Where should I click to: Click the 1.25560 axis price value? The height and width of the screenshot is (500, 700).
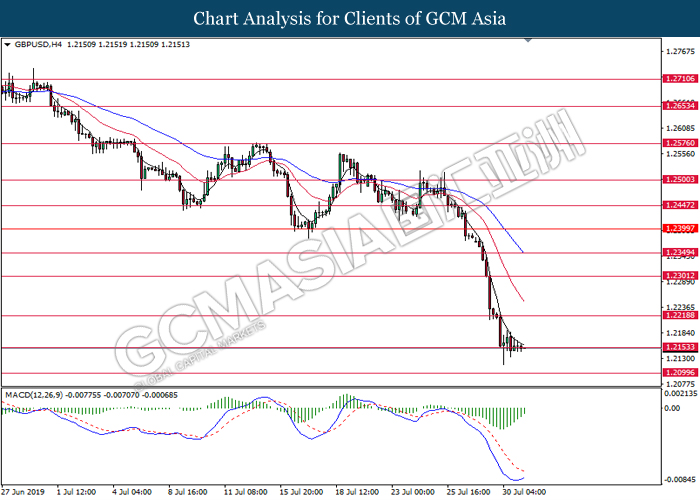click(680, 154)
